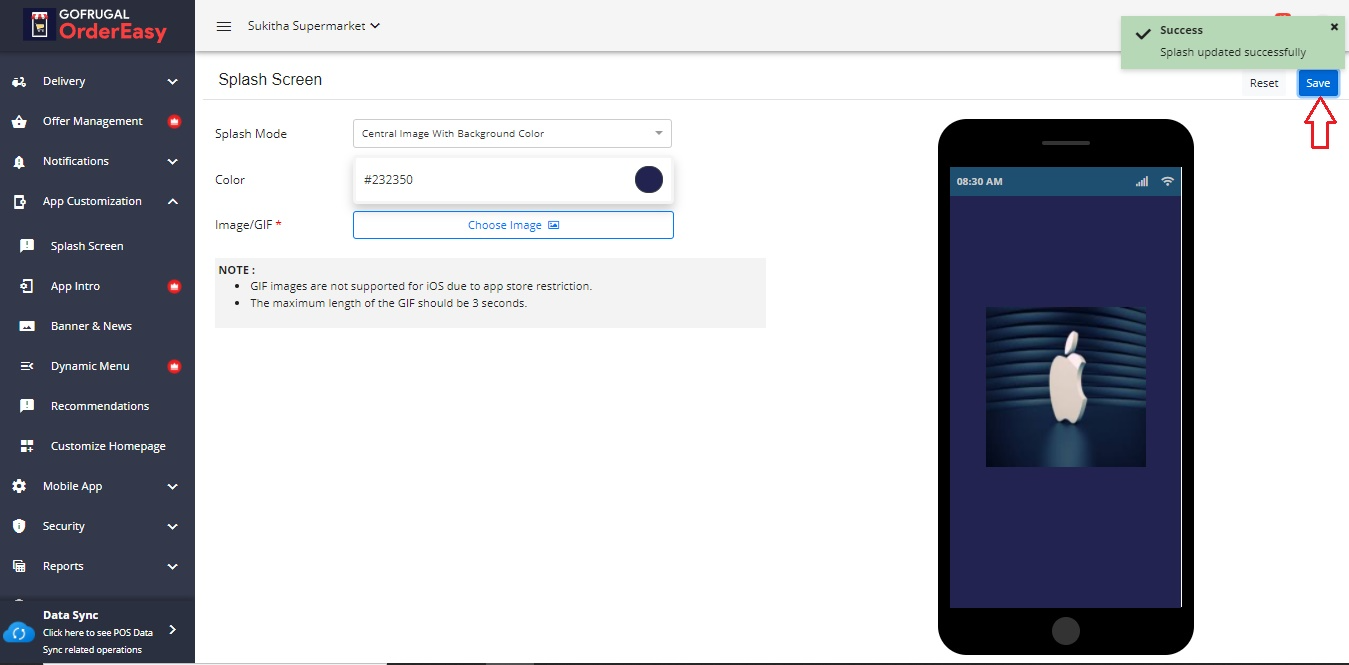Click the Data Sync cloud icon
This screenshot has height=665, width=1349.
point(19,632)
